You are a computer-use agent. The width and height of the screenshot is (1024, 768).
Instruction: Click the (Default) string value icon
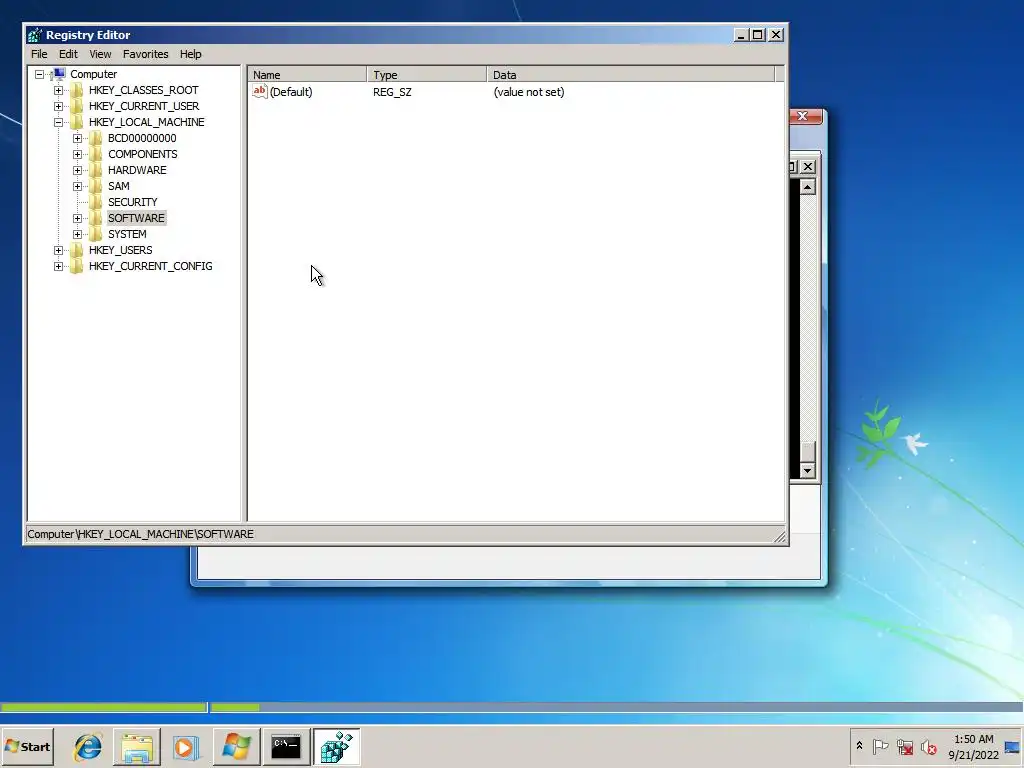[x=260, y=91]
